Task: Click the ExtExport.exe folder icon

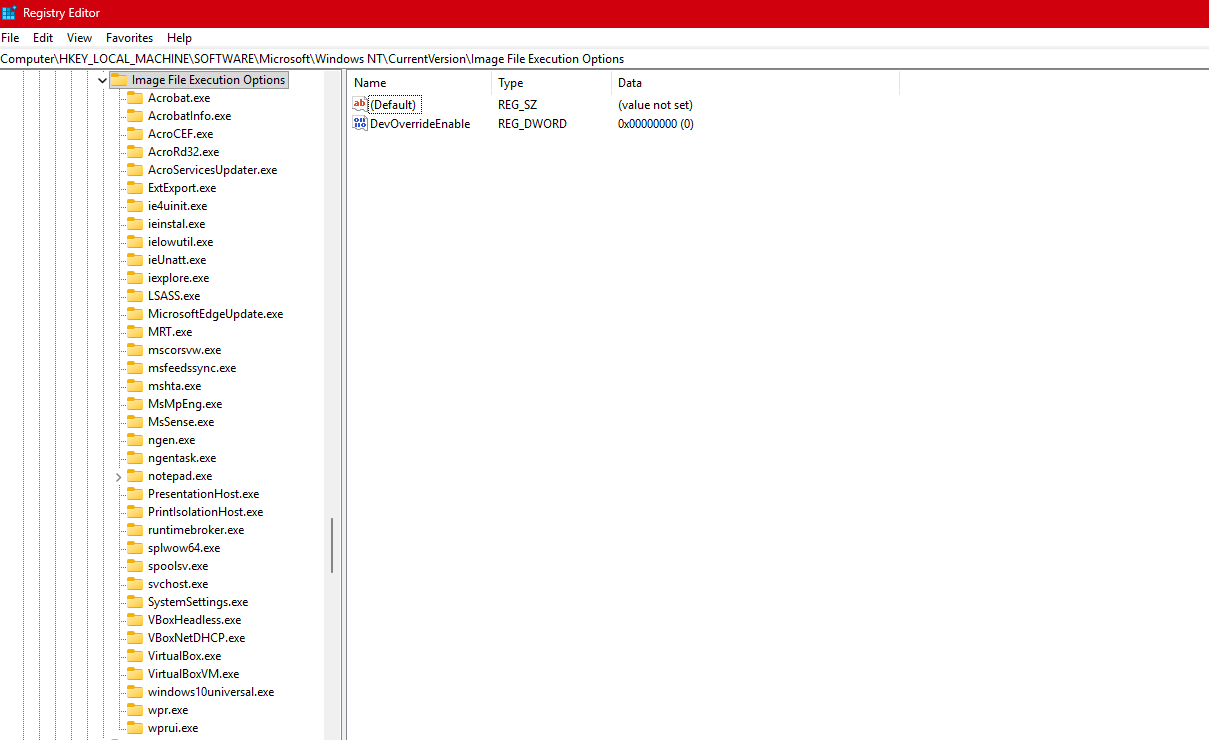Action: (x=135, y=188)
